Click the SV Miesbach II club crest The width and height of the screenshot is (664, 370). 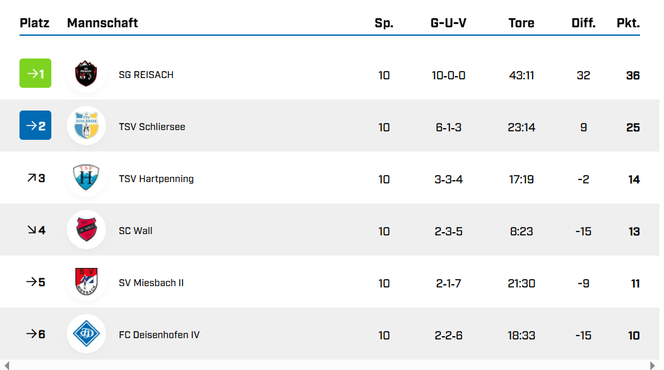86,282
